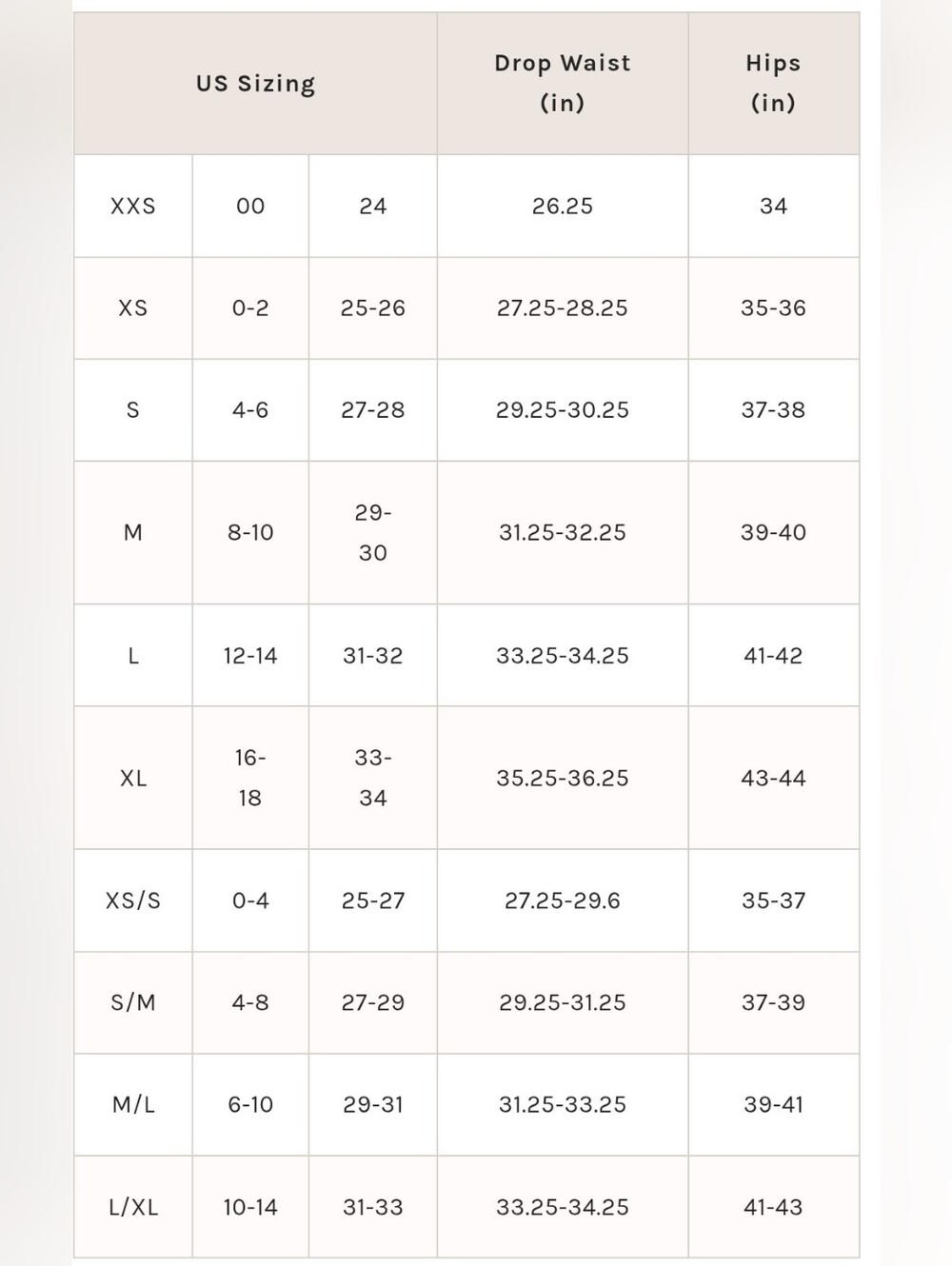Image resolution: width=952 pixels, height=1266 pixels.
Task: Click the 16-18 US size cell
Action: pos(250,778)
